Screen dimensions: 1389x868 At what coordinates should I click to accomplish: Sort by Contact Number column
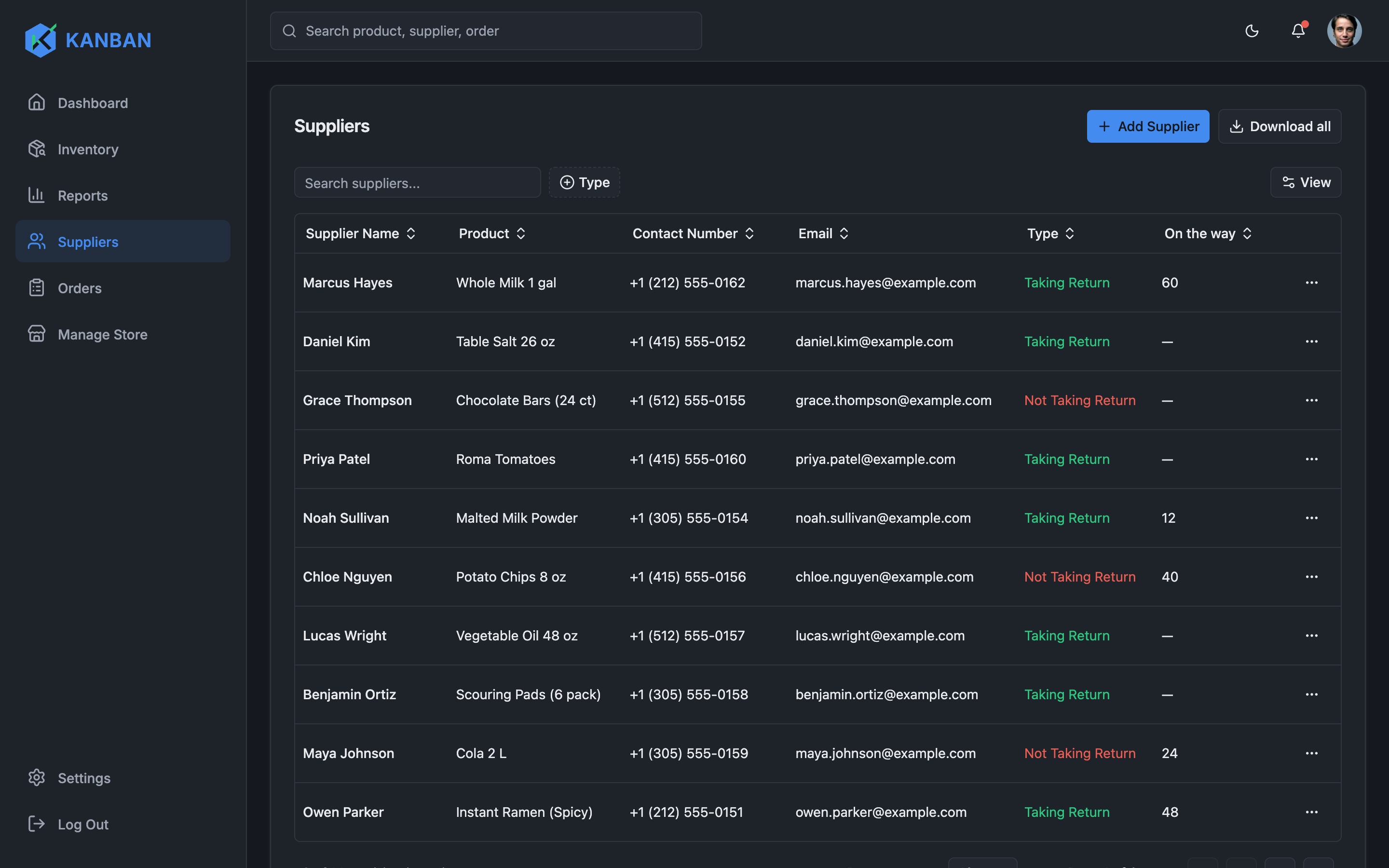click(693, 234)
